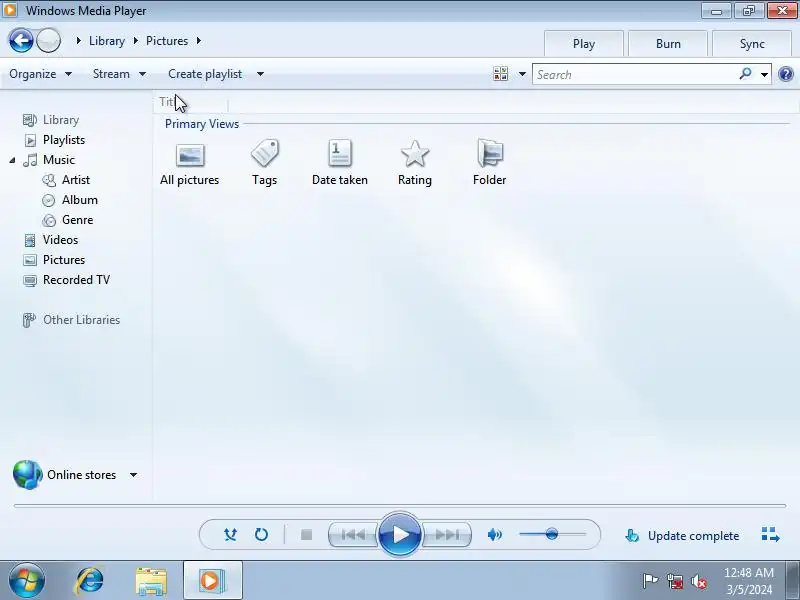
Task: Expand the breadcrumb arrow after Pictures
Action: tap(198, 40)
